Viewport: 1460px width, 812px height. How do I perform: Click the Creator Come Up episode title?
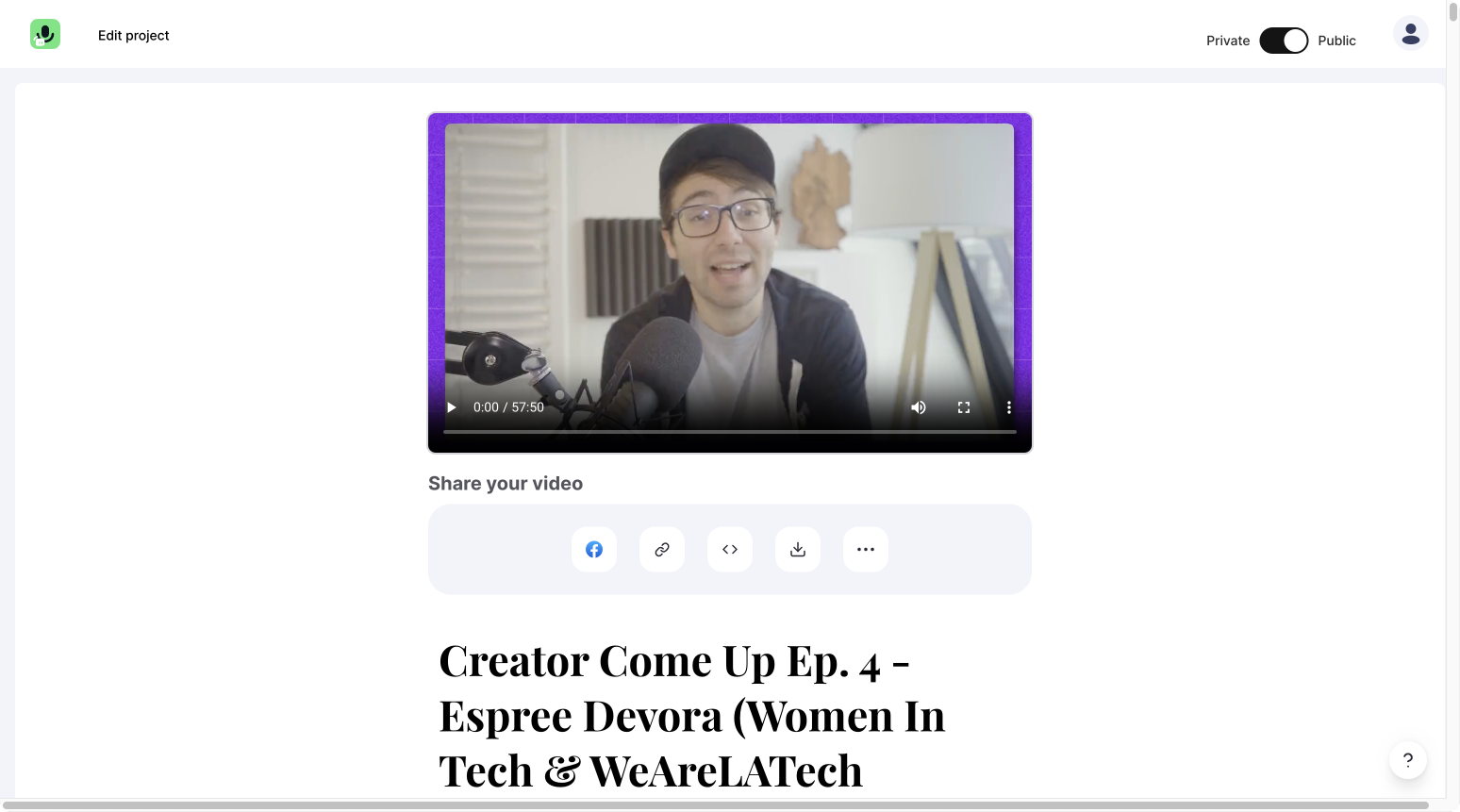[693, 716]
